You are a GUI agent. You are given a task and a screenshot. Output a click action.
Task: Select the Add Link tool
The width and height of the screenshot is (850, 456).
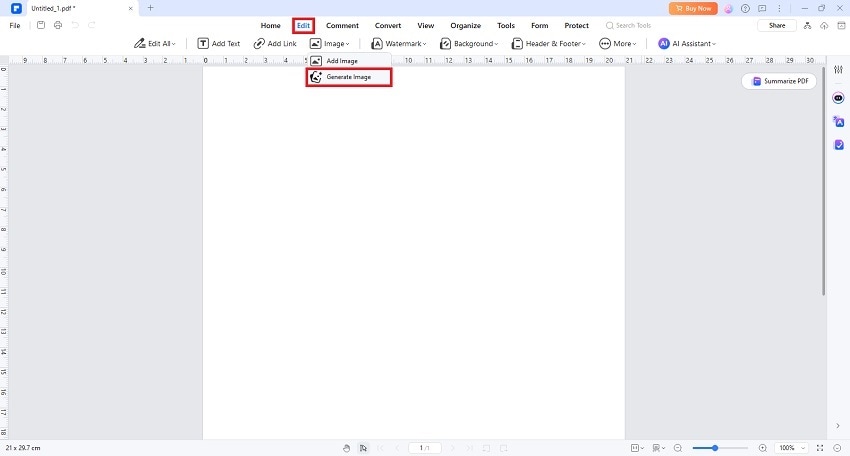(275, 43)
